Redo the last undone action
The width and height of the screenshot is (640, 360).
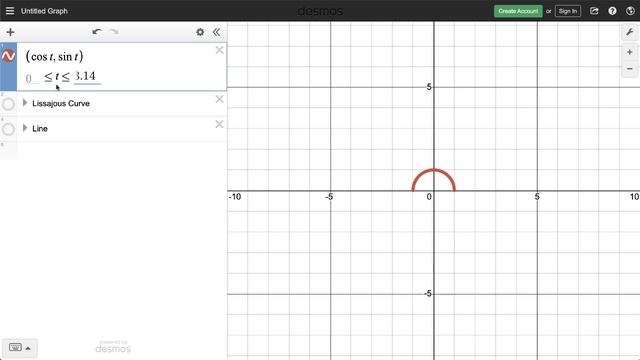[x=114, y=31]
